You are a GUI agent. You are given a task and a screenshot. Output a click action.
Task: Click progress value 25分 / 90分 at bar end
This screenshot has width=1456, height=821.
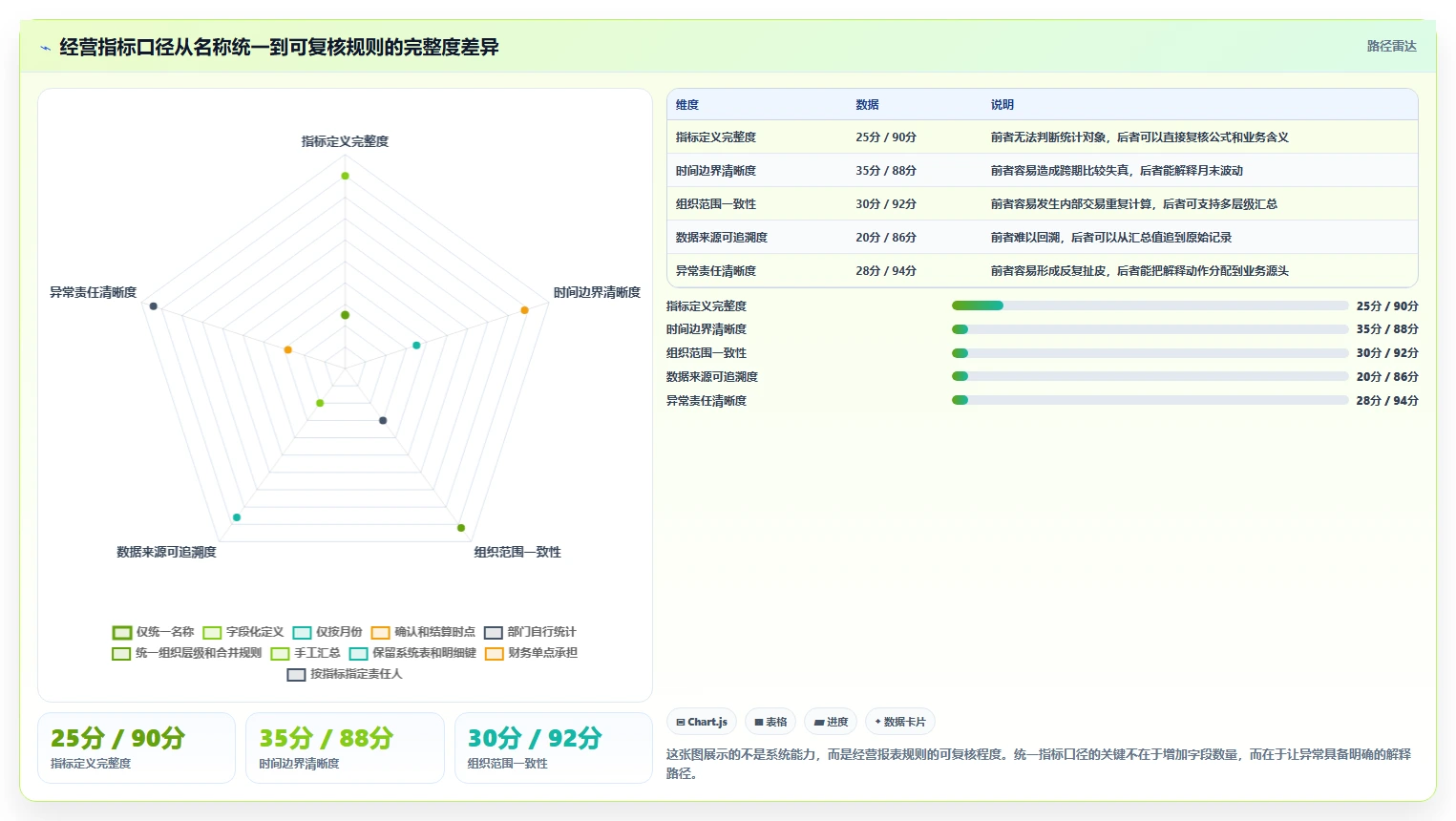pyautogui.click(x=1387, y=306)
